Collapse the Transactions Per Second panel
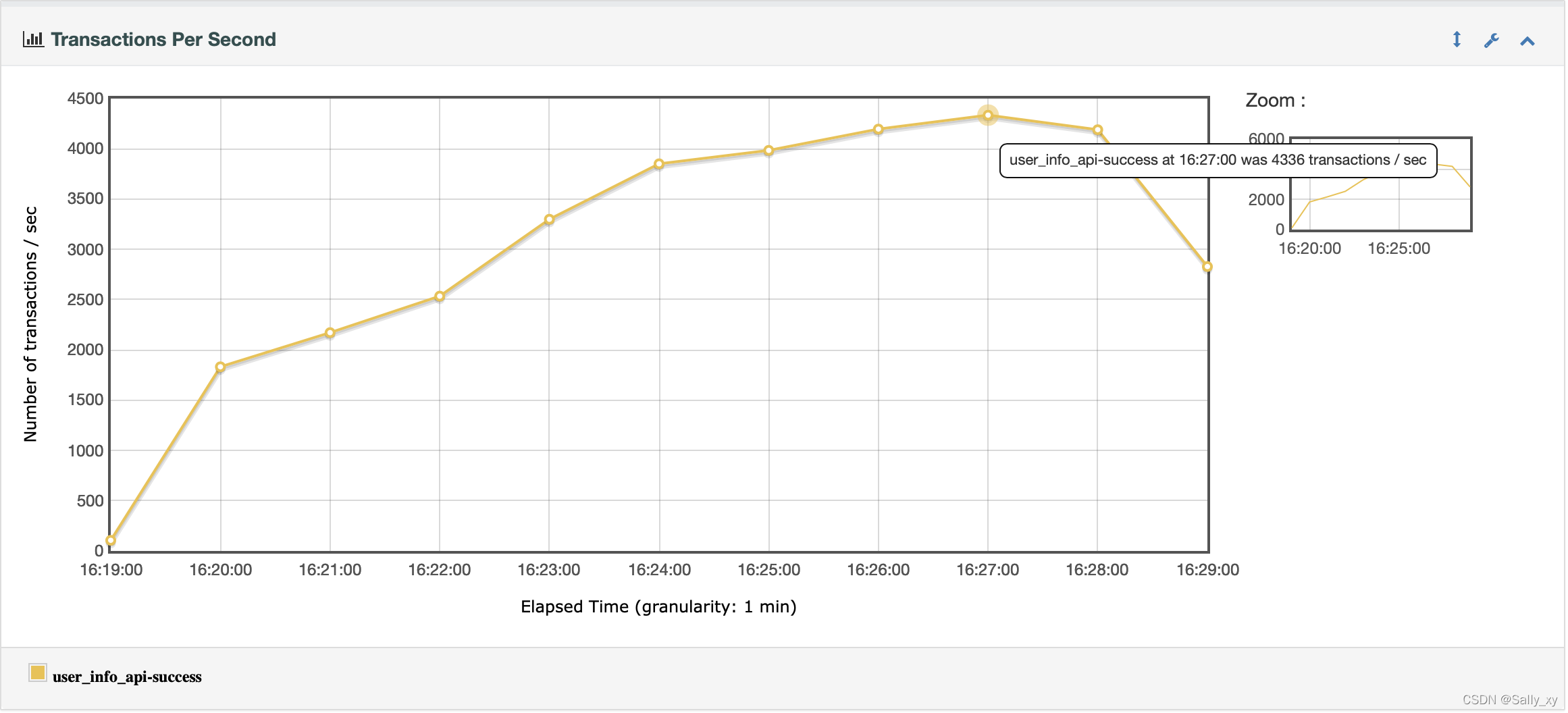 point(1527,41)
